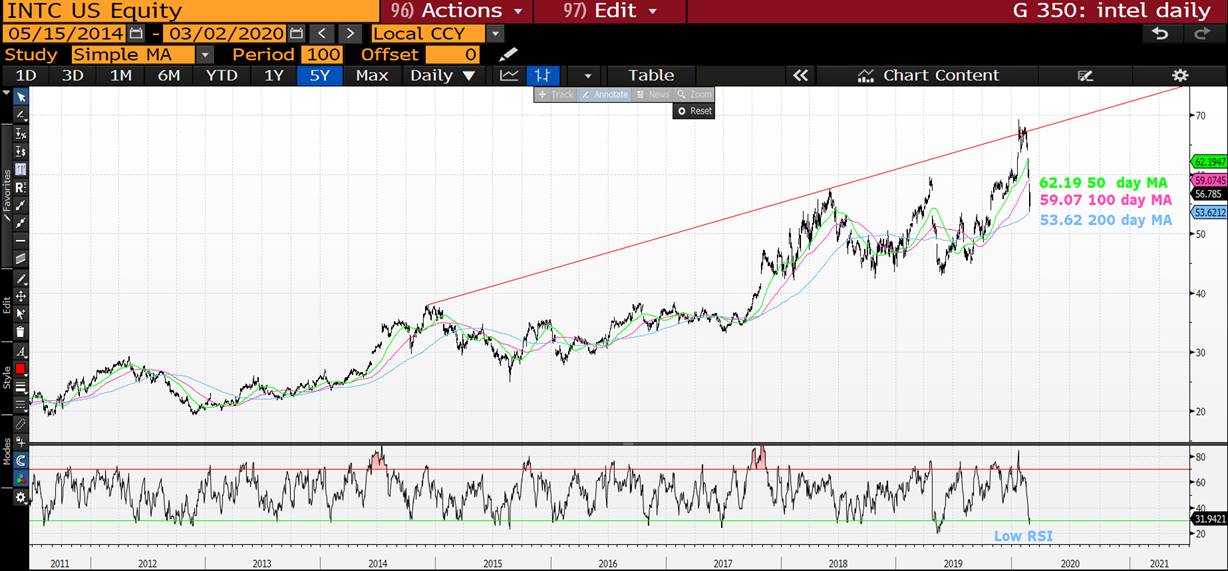Expand the Simple MA study dropdown
The image size is (1228, 571).
point(204,54)
